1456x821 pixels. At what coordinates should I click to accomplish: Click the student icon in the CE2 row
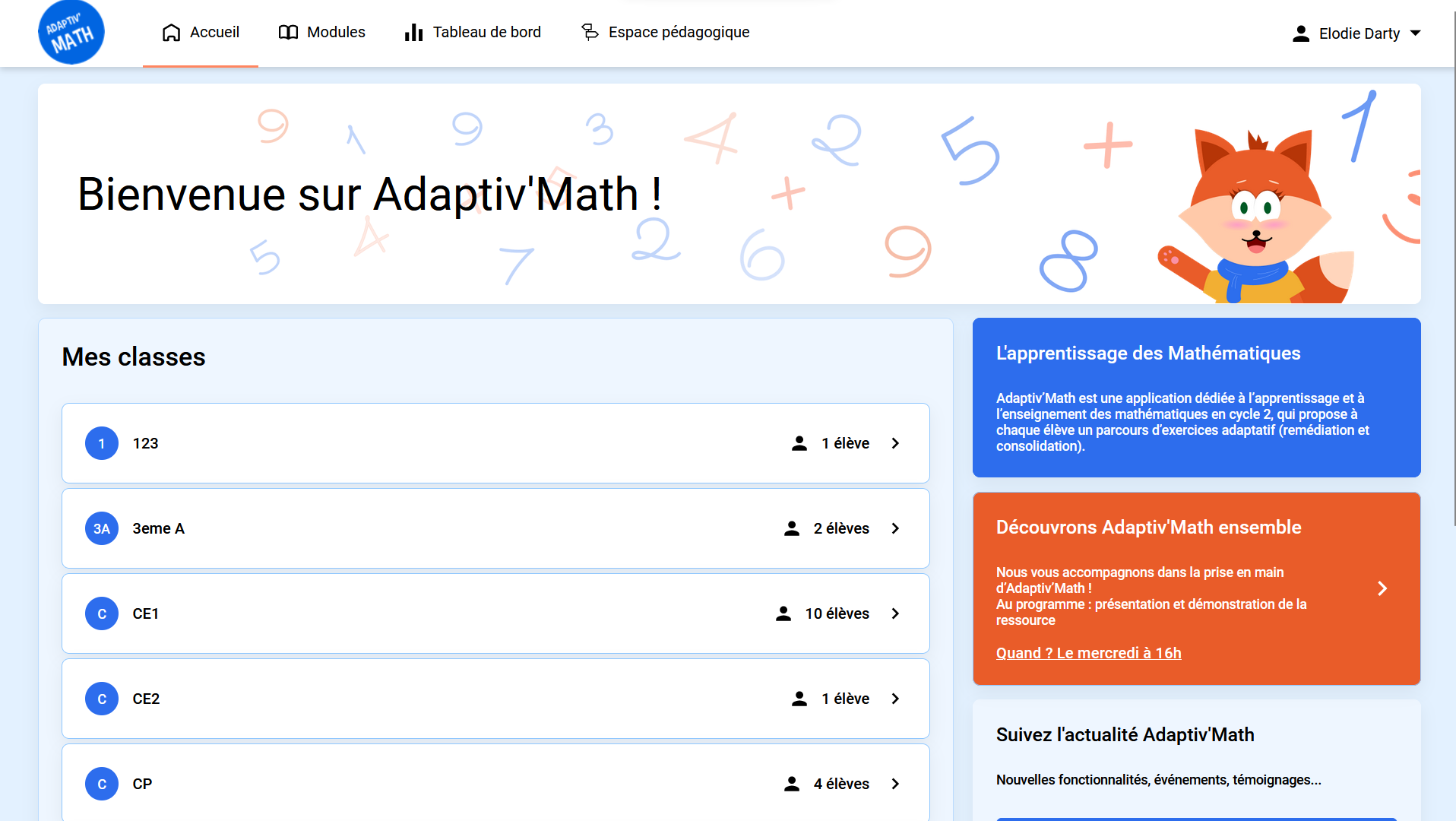click(799, 699)
